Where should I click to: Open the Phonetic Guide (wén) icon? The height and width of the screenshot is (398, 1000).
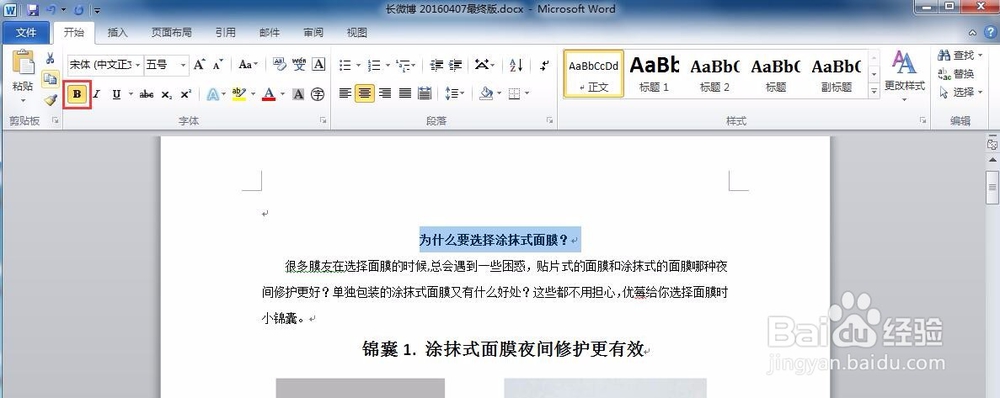[x=299, y=64]
